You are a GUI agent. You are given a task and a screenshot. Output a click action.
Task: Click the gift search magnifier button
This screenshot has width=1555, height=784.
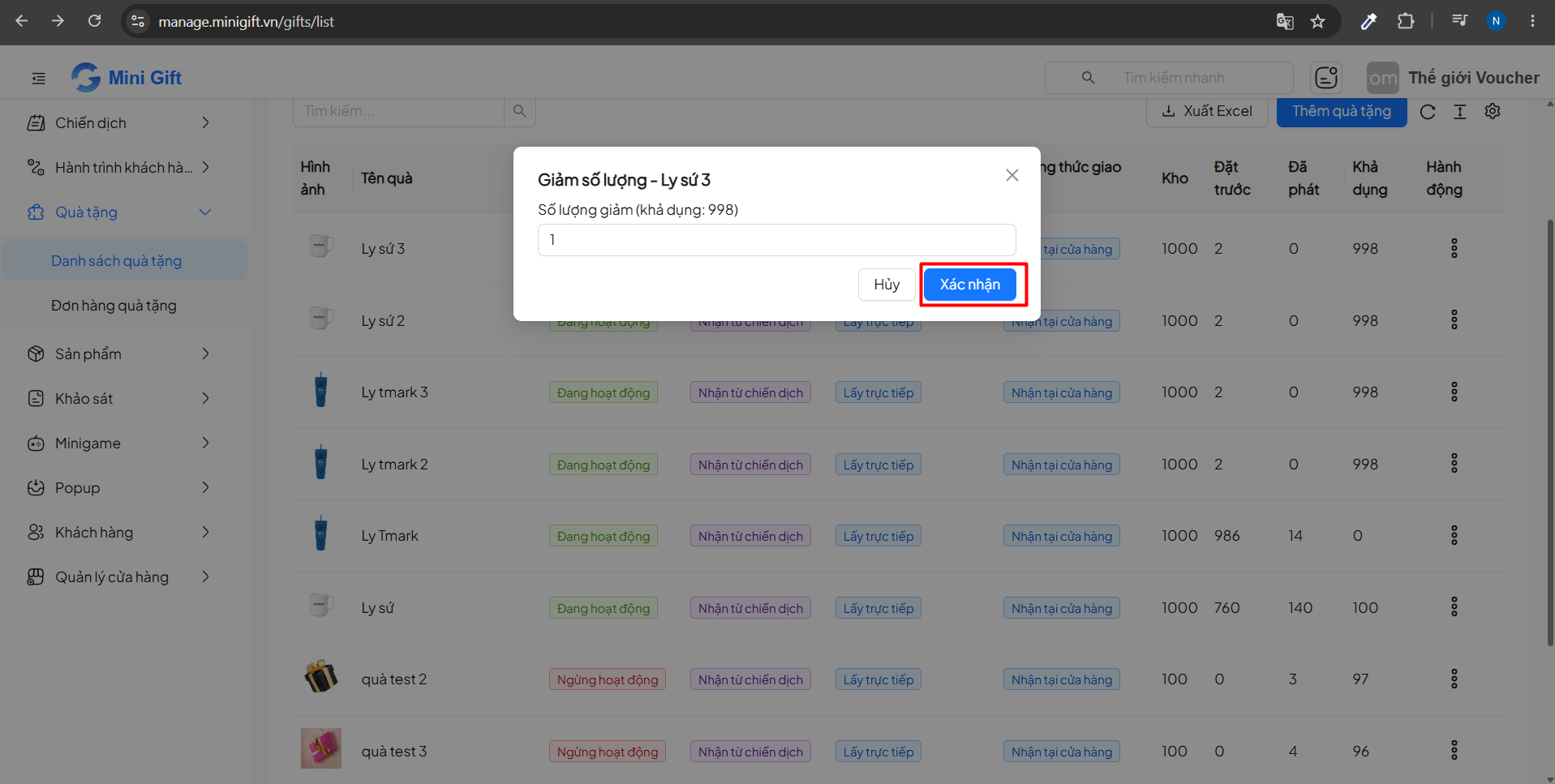pos(520,111)
